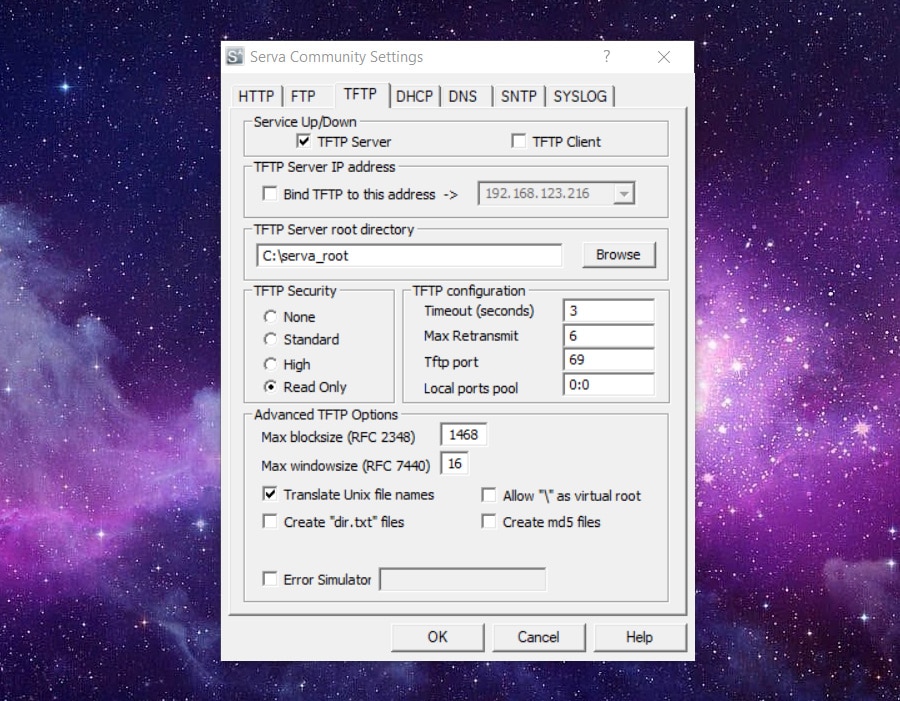
Task: Open the DNS tab
Action: point(463,96)
